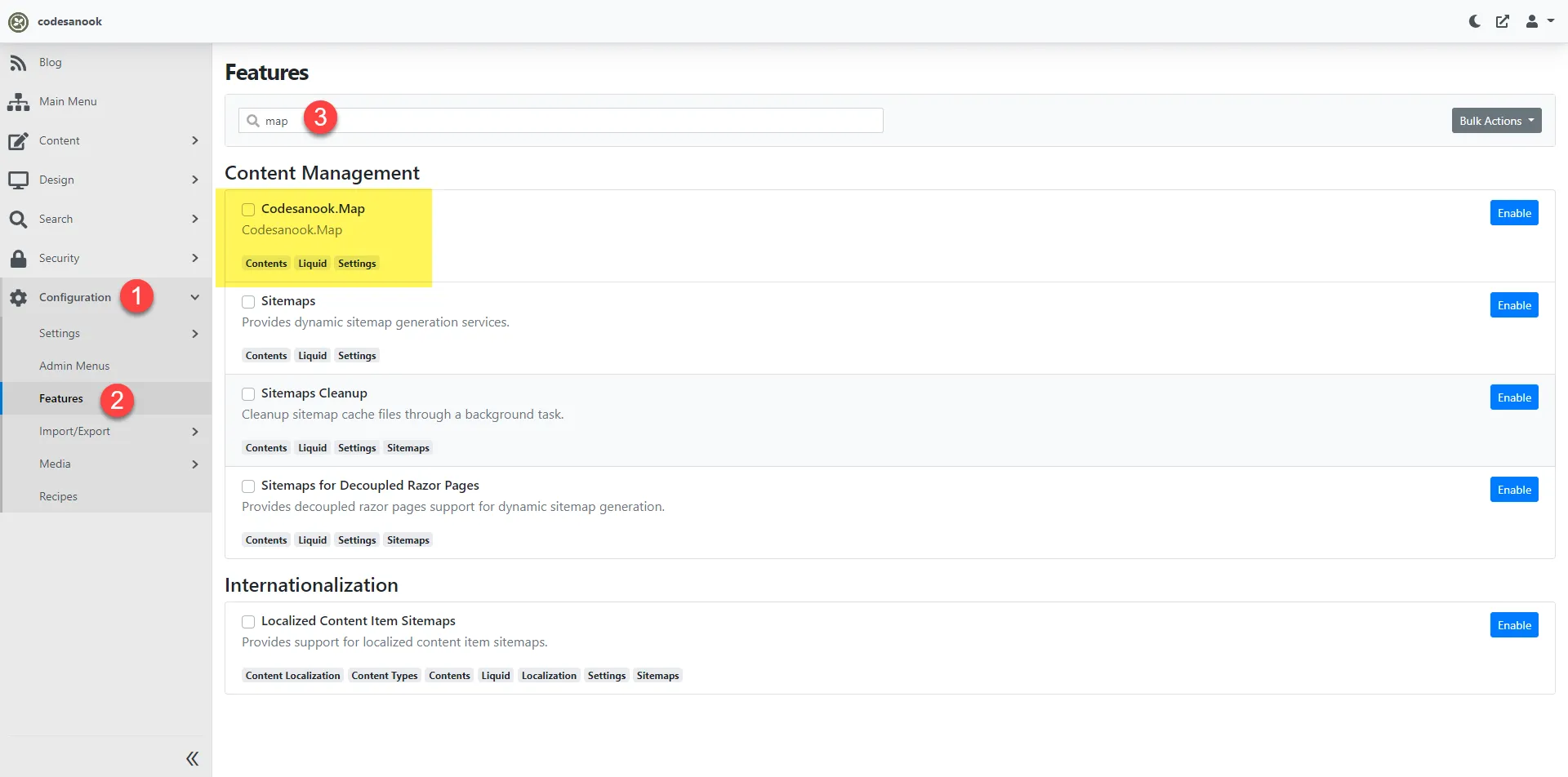The image size is (1568, 777).
Task: Open site via external link icon
Action: pyautogui.click(x=1503, y=22)
